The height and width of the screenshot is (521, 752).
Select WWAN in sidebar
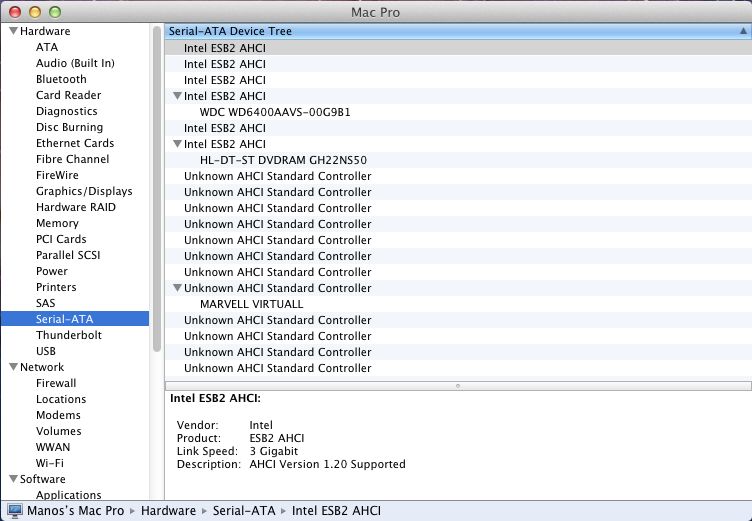coord(53,447)
